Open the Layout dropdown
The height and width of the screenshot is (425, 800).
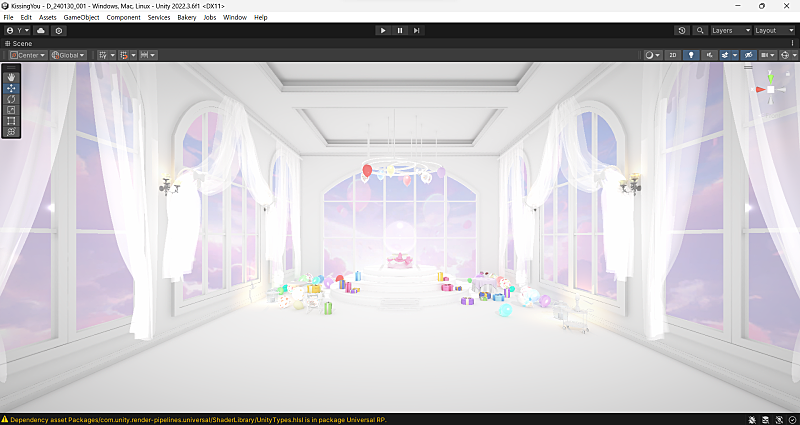pyautogui.click(x=773, y=31)
